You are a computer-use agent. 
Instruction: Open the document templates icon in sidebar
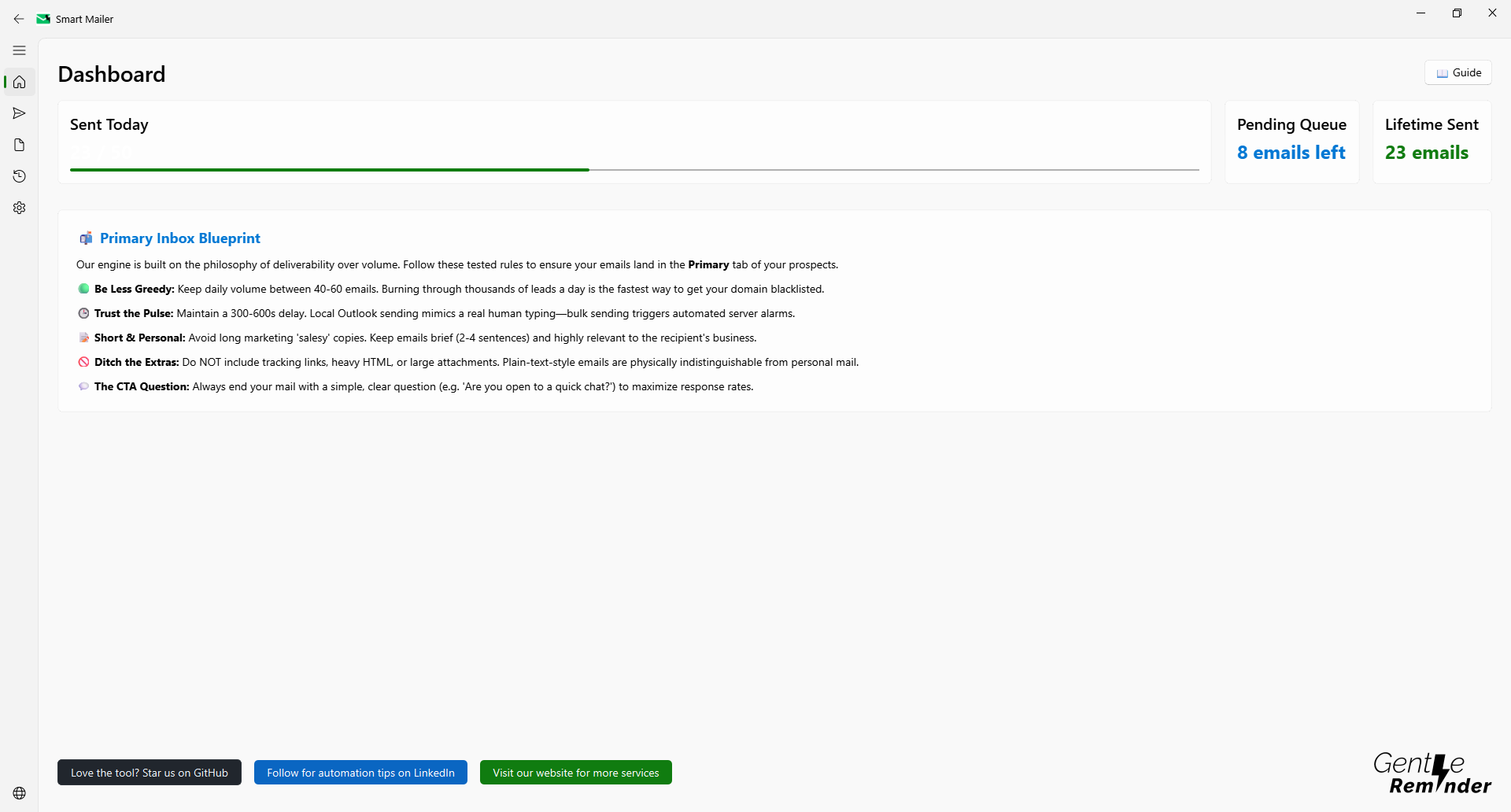(19, 145)
